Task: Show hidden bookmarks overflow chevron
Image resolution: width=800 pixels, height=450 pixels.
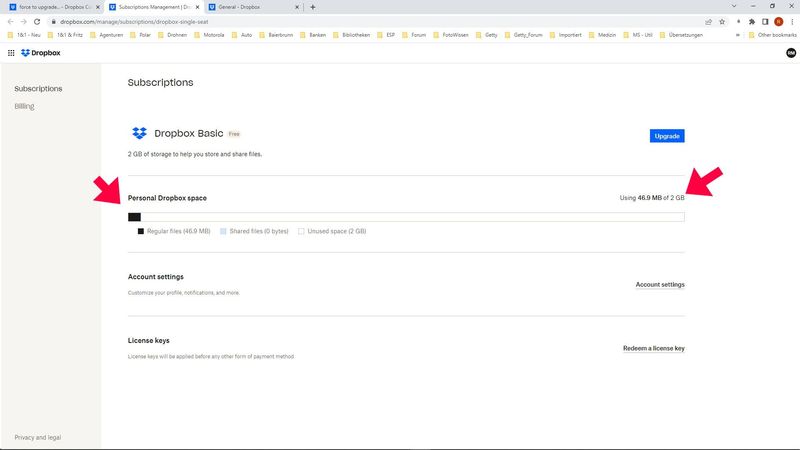Action: coord(737,35)
